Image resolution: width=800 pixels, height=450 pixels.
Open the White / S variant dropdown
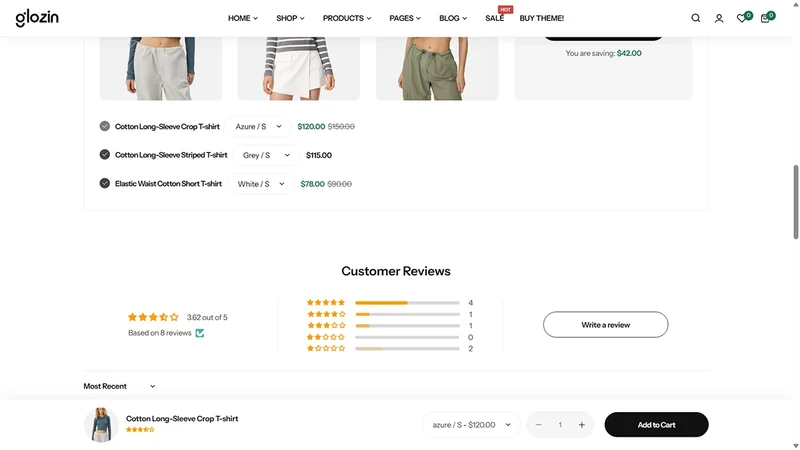click(x=261, y=184)
